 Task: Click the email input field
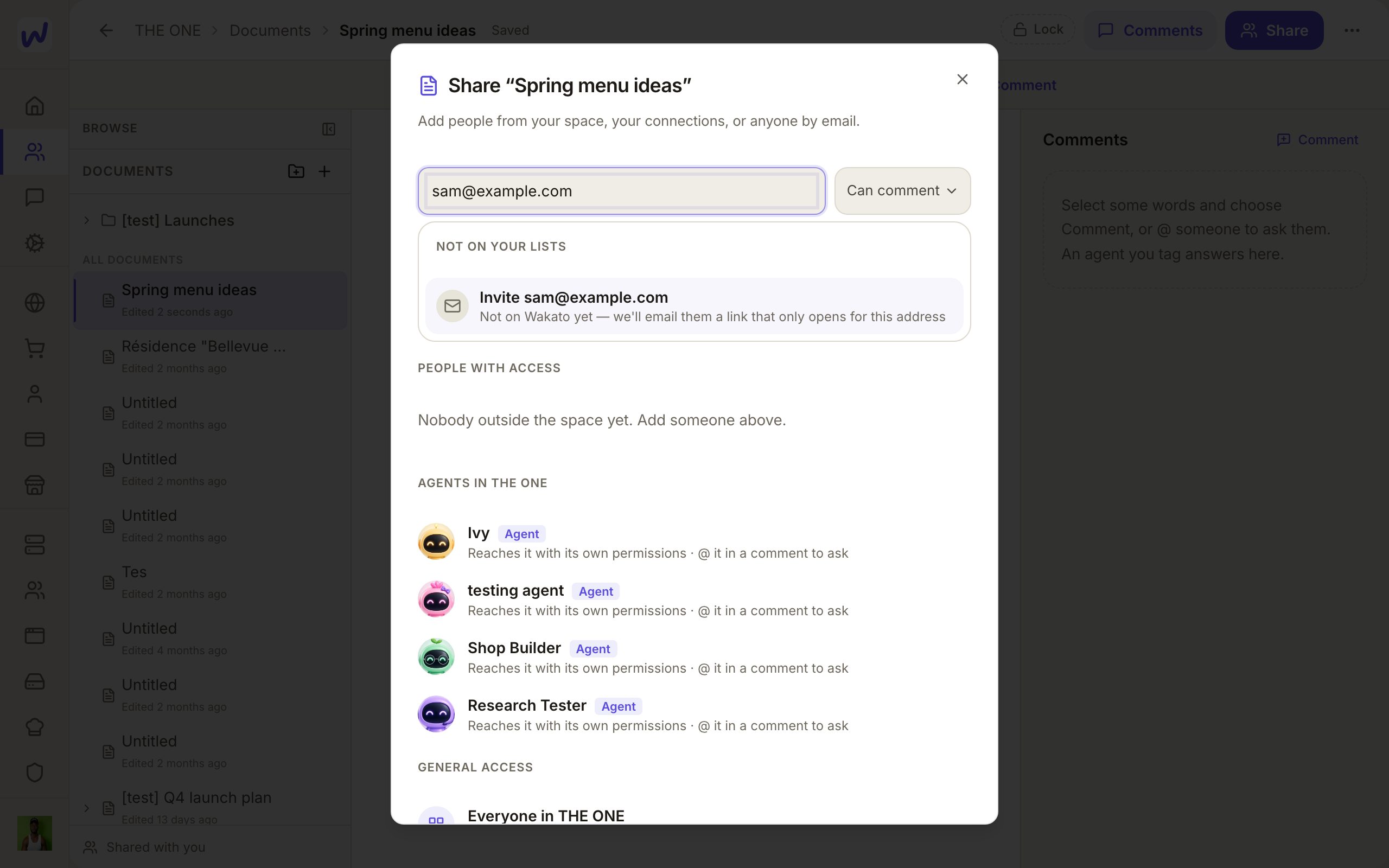622,191
